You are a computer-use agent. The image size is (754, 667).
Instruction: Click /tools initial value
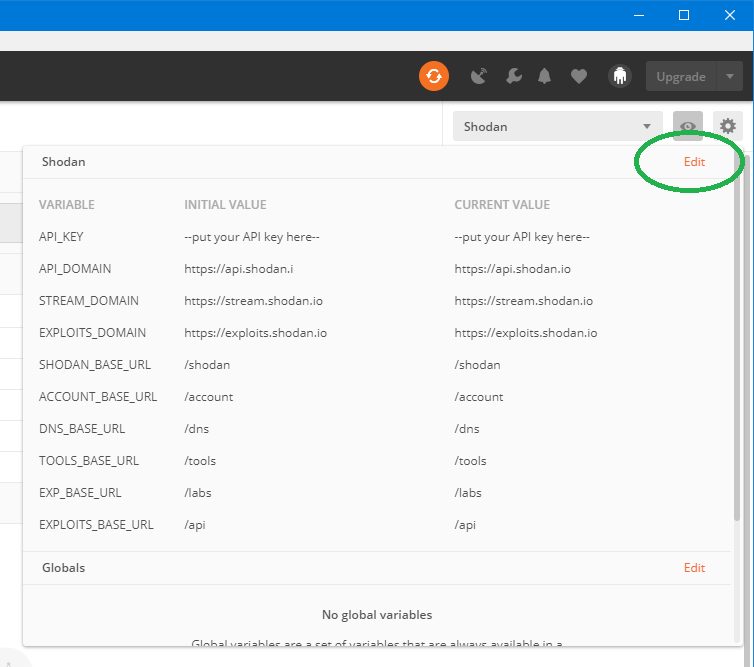200,461
